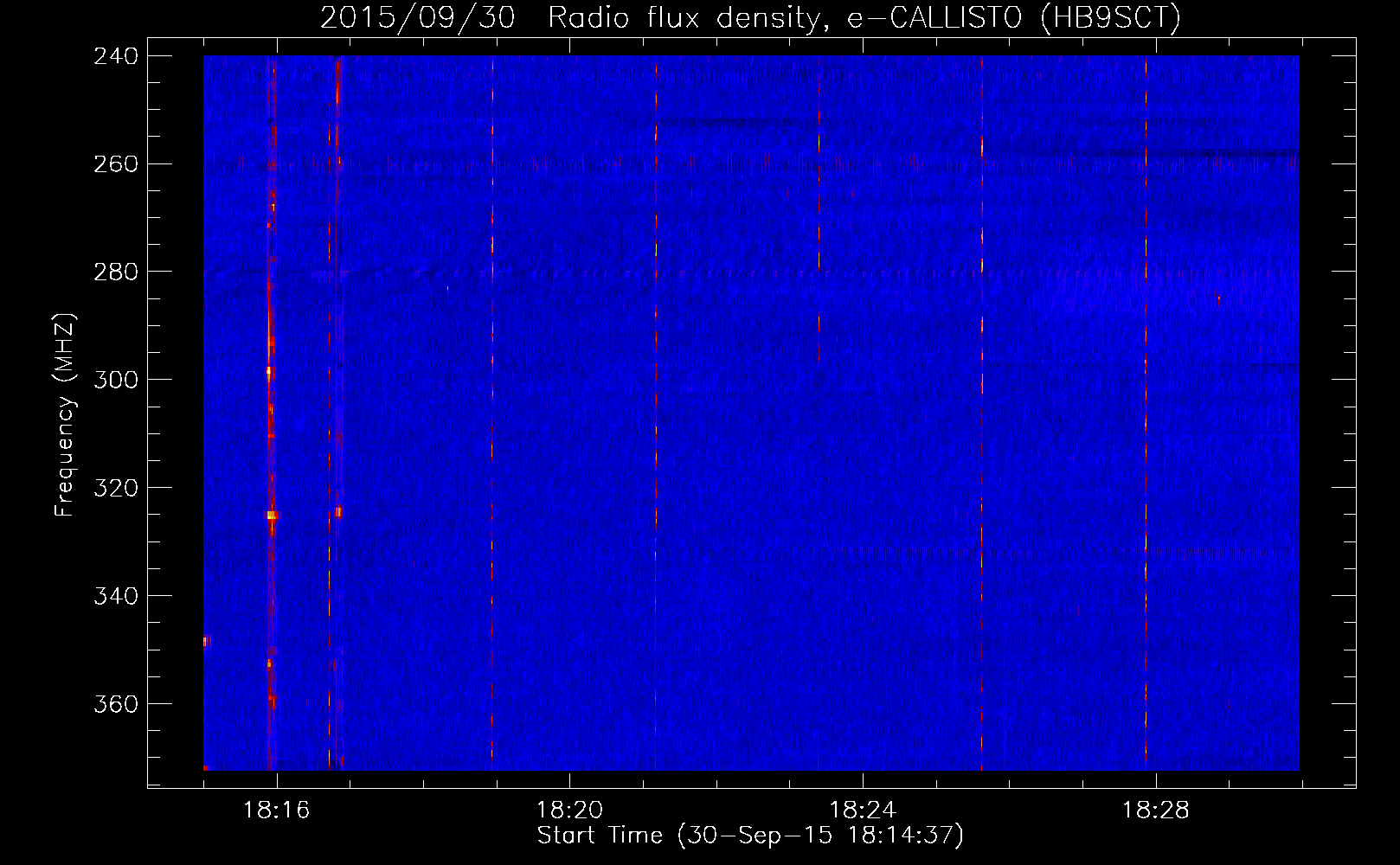1400x865 pixels.
Task: Click the 320 frequency tick label
Action: tap(116, 488)
